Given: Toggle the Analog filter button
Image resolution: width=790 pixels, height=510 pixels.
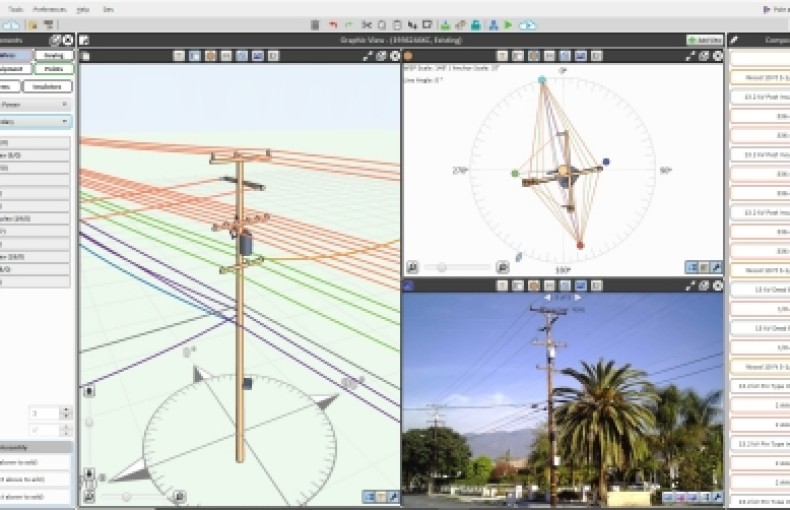Looking at the screenshot, I should [x=53, y=55].
